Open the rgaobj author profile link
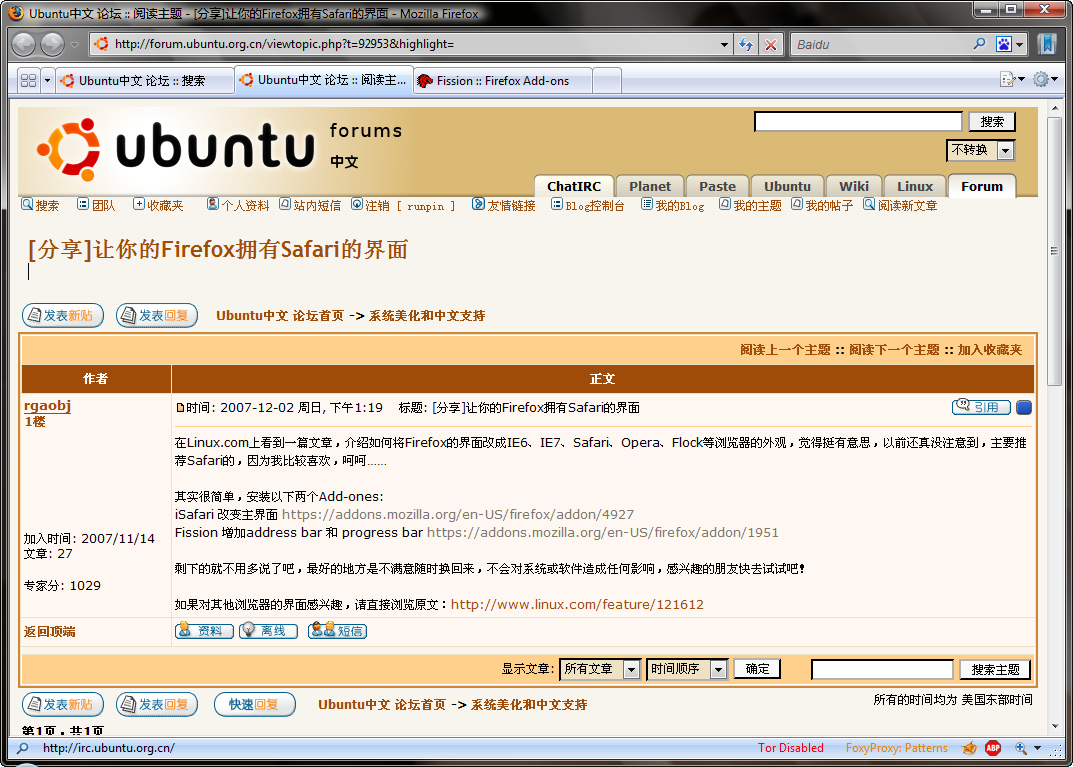The width and height of the screenshot is (1073, 767). (x=47, y=405)
